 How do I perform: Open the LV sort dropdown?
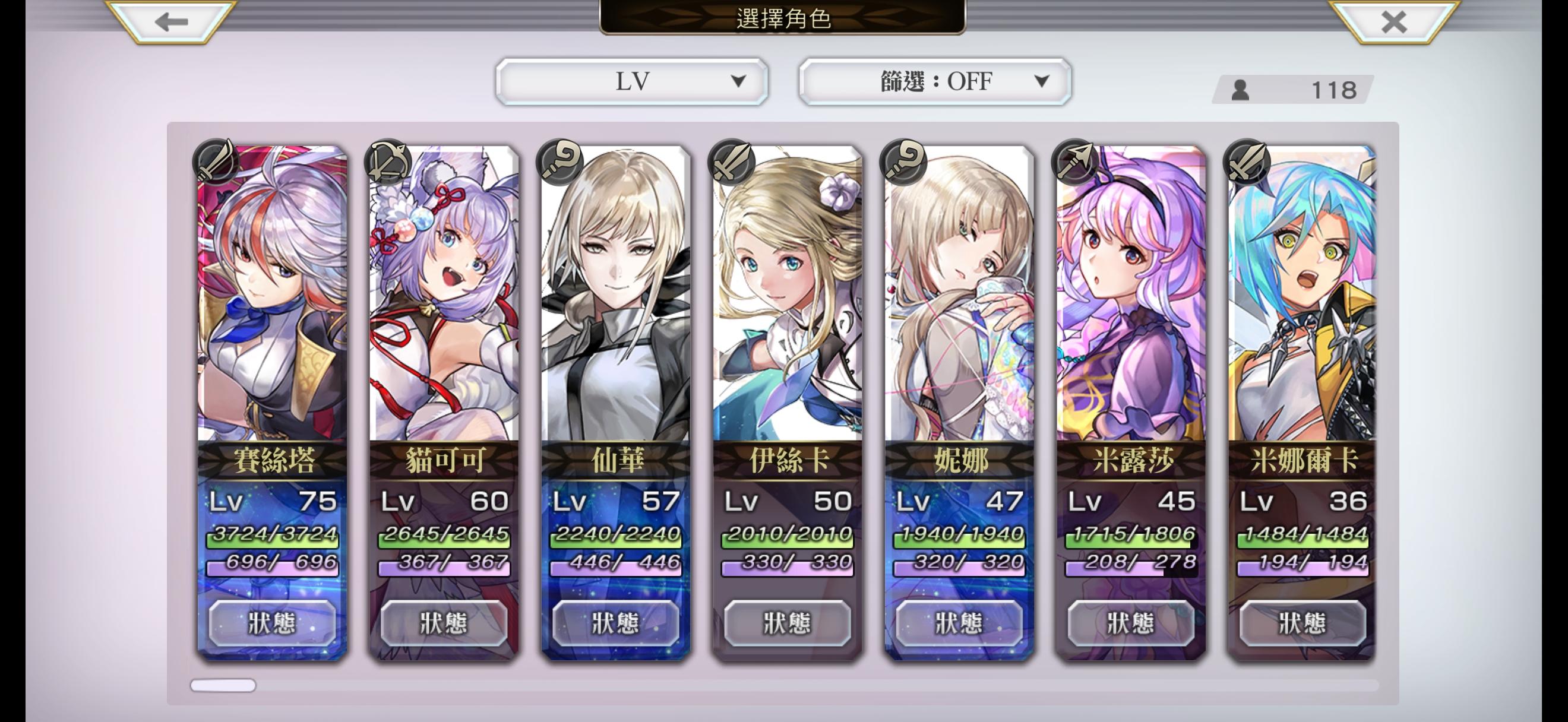pyautogui.click(x=631, y=81)
